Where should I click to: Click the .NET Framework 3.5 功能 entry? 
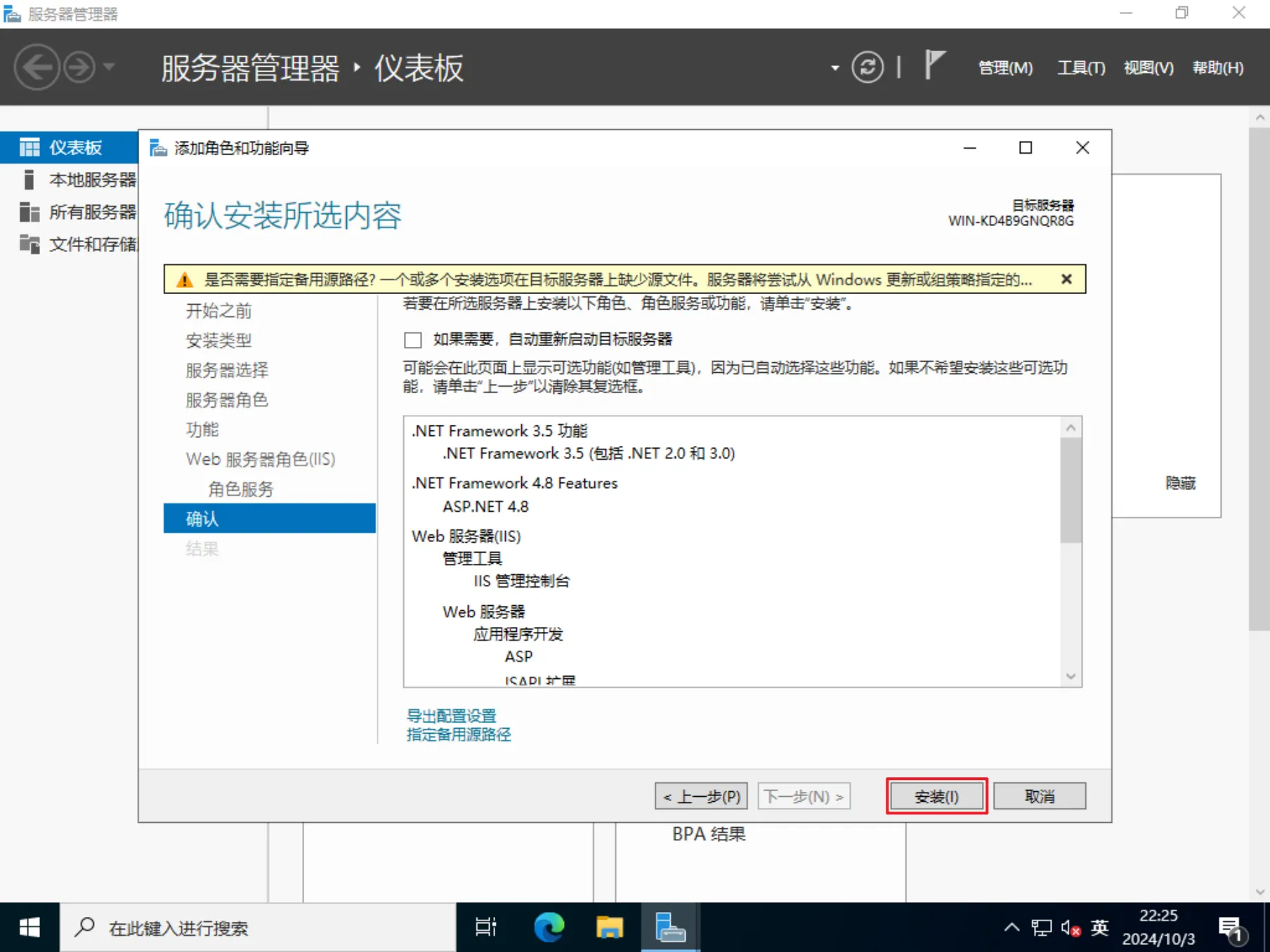click(499, 430)
